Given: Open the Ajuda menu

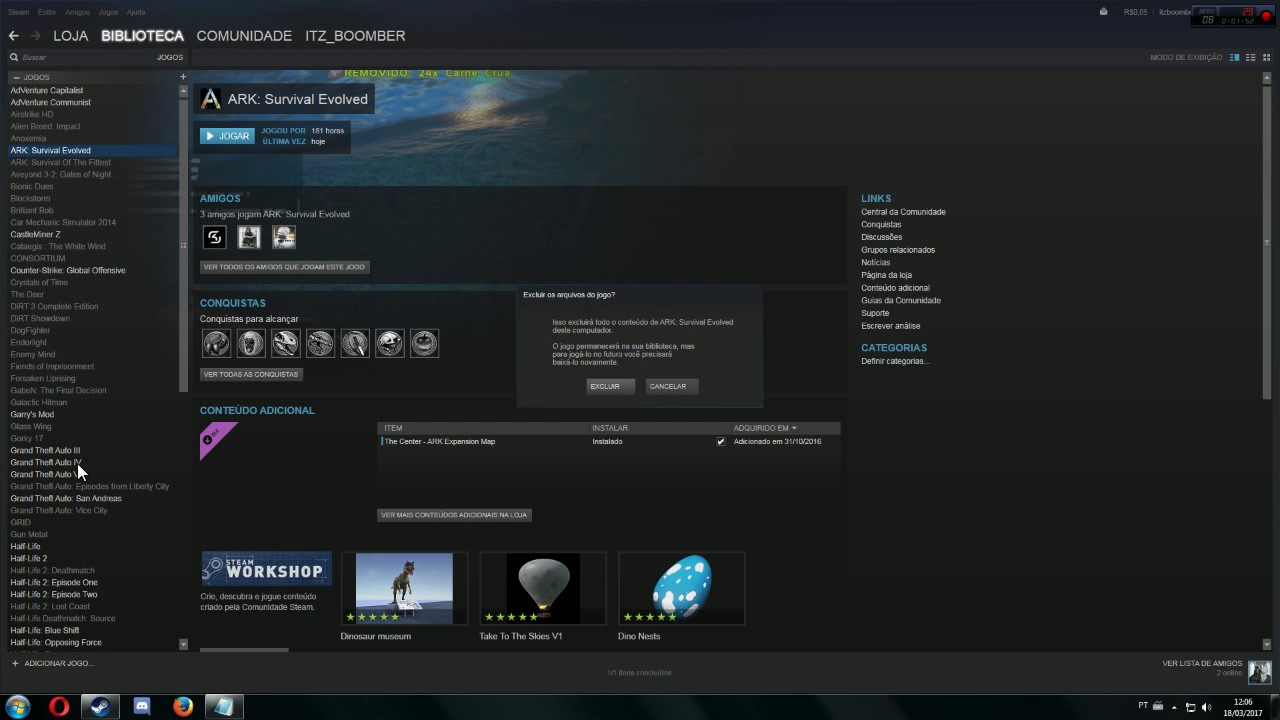Looking at the screenshot, I should (x=136, y=12).
